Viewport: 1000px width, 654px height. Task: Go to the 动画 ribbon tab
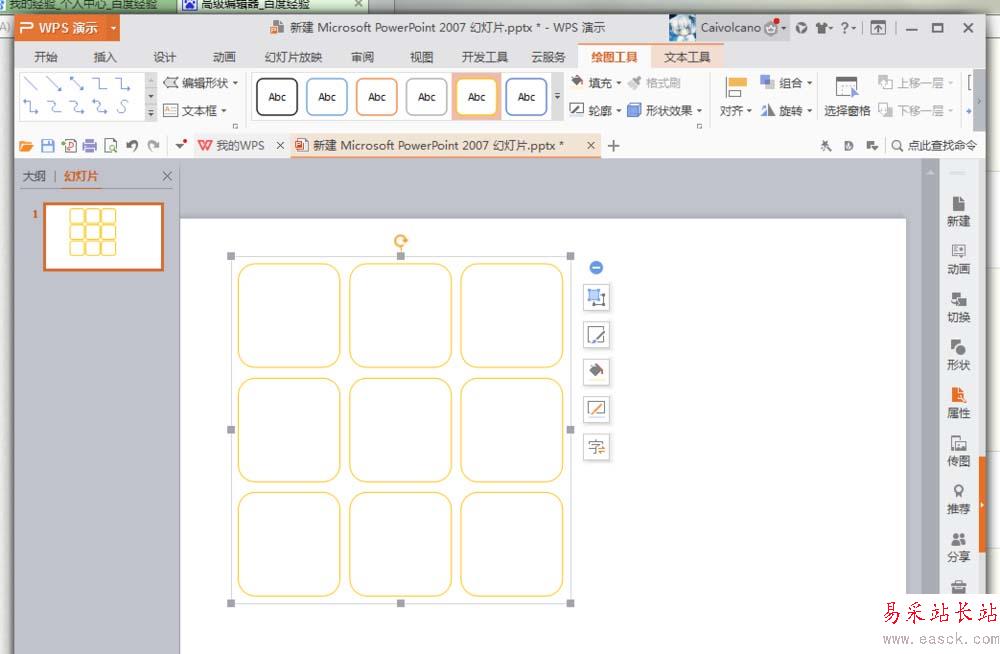pyautogui.click(x=224, y=57)
